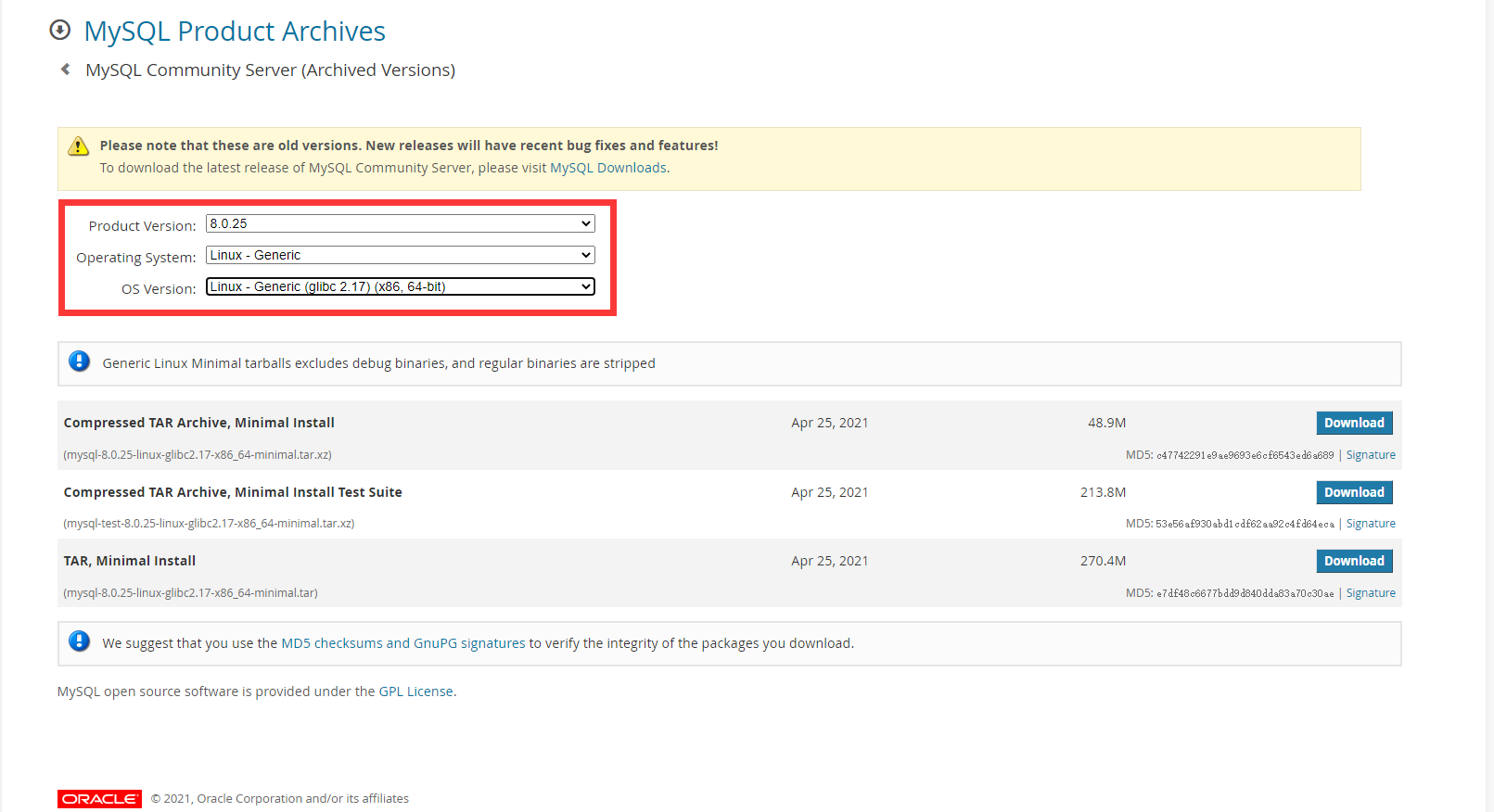This screenshot has height=812, width=1494.
Task: Click filename mysql-8.0.25-linux-glibc2.17-x86_64-minimal.tar)
Action: coord(190,593)
